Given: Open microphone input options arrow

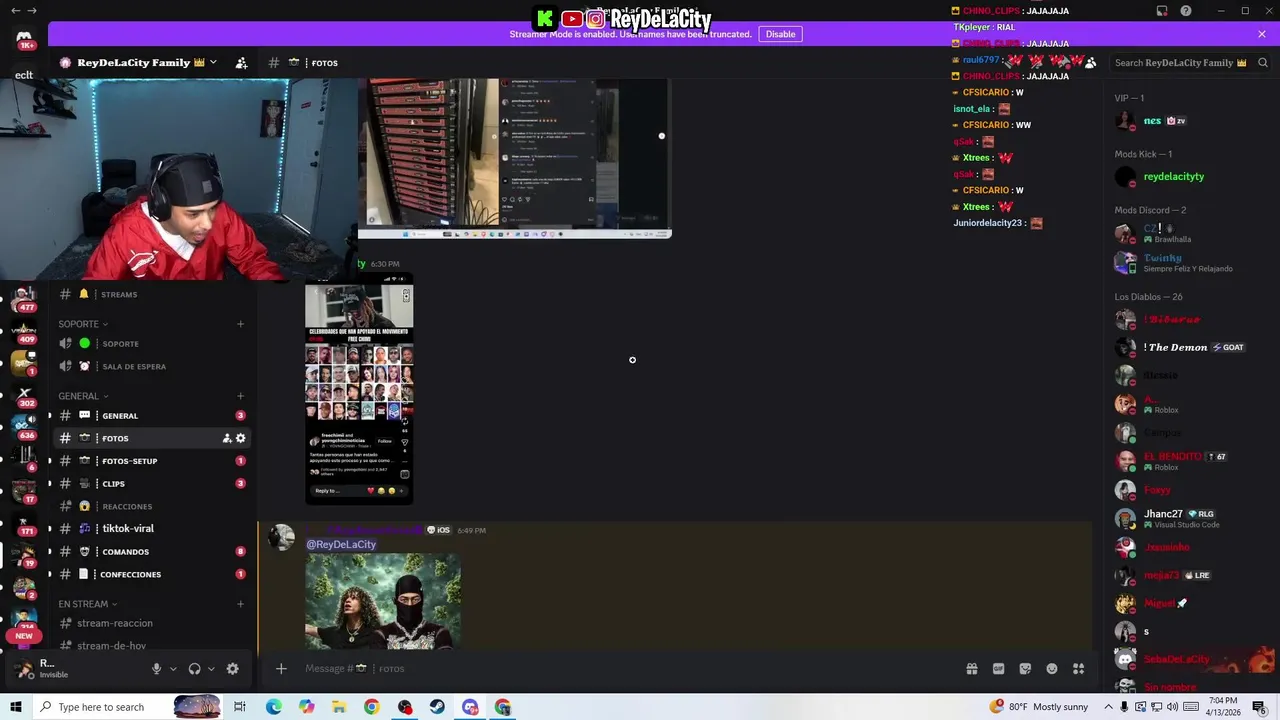Looking at the screenshot, I should tap(173, 669).
